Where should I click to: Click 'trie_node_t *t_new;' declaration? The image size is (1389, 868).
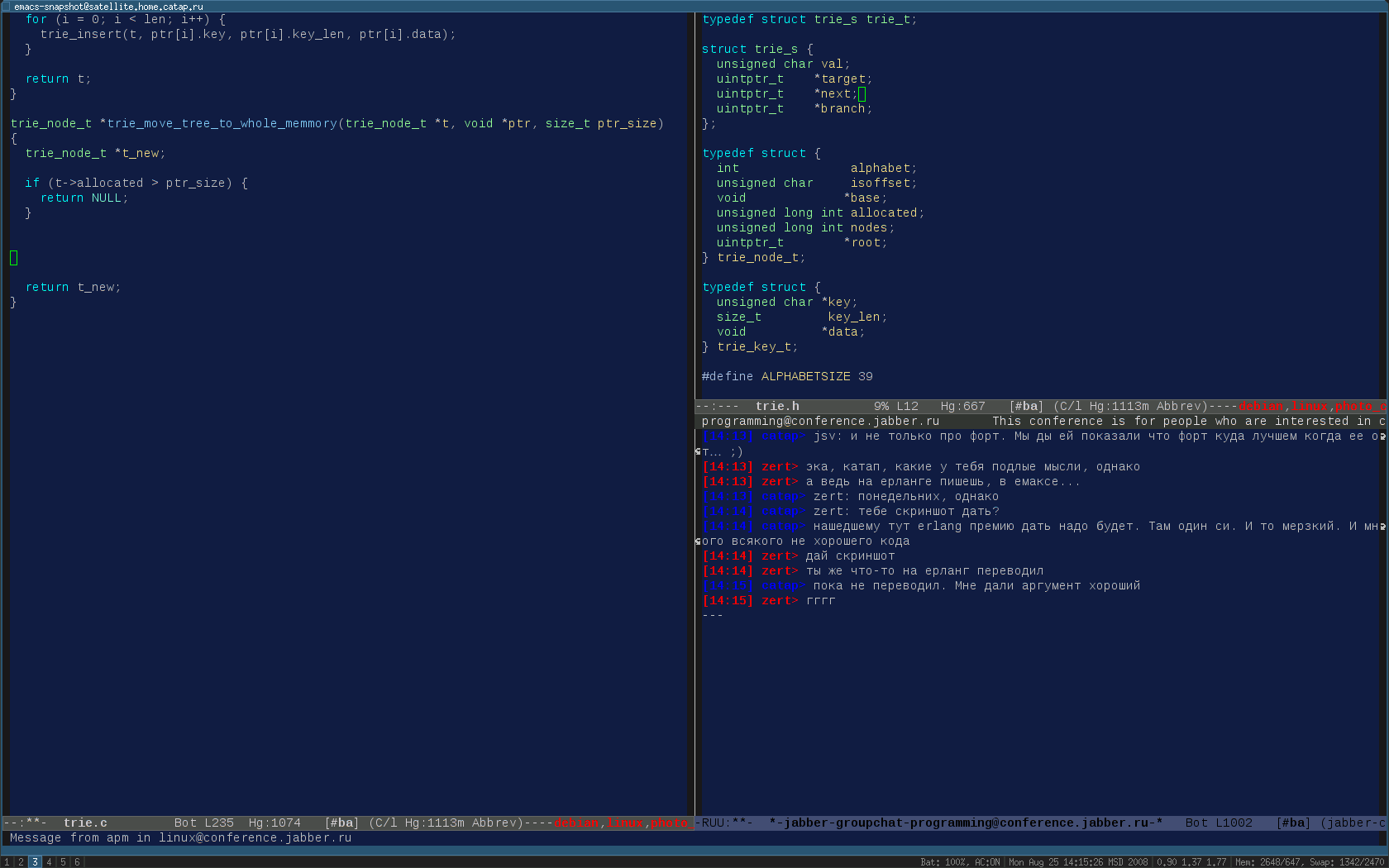[x=95, y=153]
